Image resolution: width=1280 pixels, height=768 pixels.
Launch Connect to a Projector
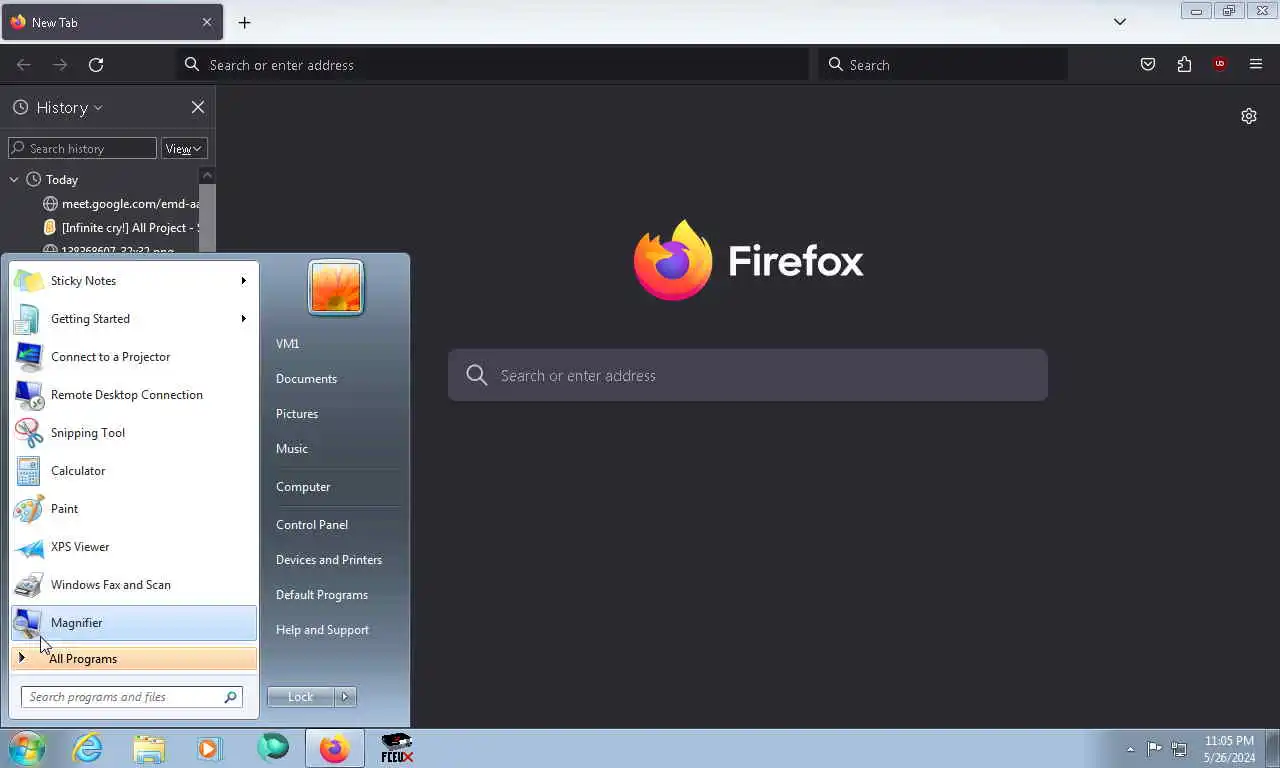click(x=133, y=357)
